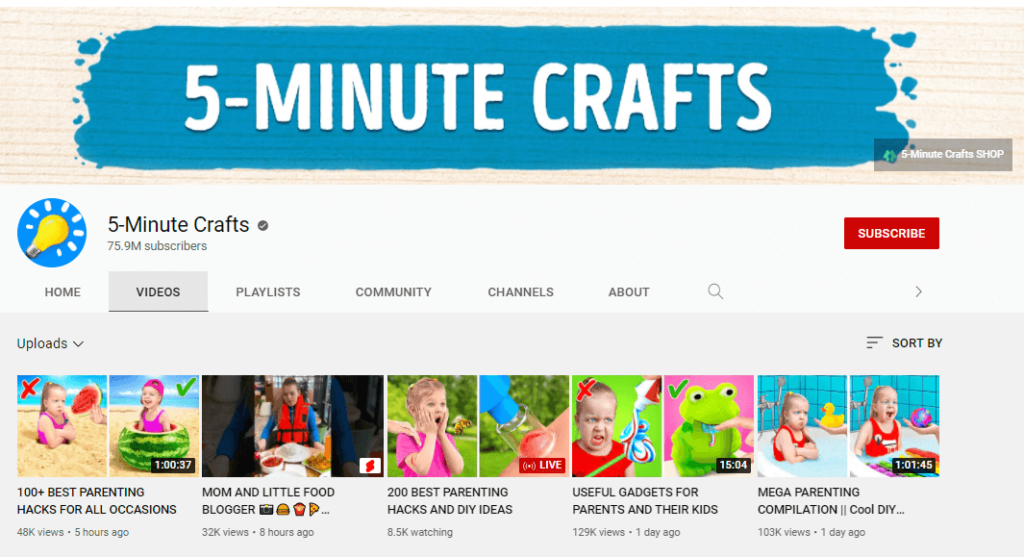1024x557 pixels.
Task: Open the Playlists tab
Action: point(268,292)
